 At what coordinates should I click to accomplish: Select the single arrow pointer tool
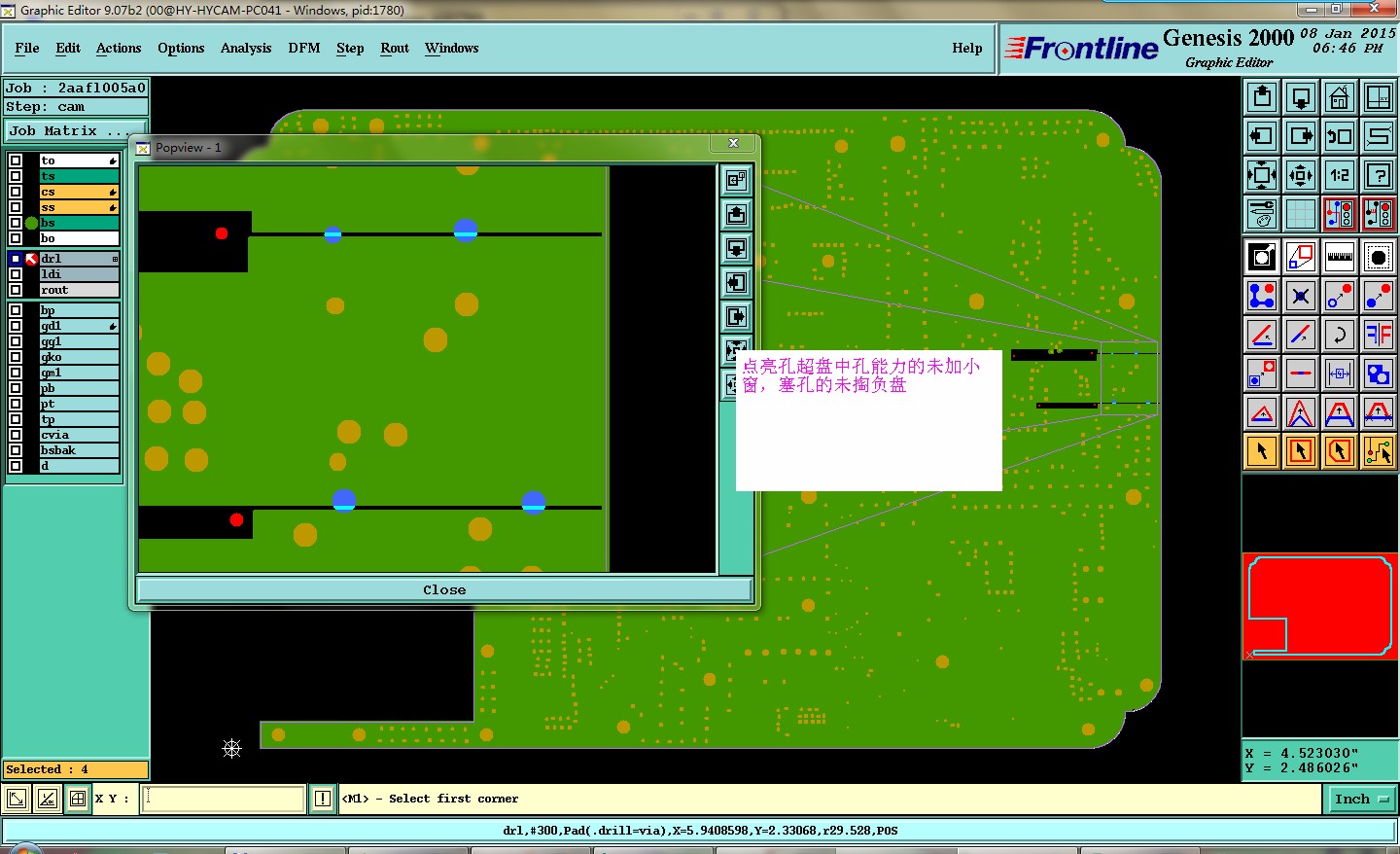click(1262, 451)
